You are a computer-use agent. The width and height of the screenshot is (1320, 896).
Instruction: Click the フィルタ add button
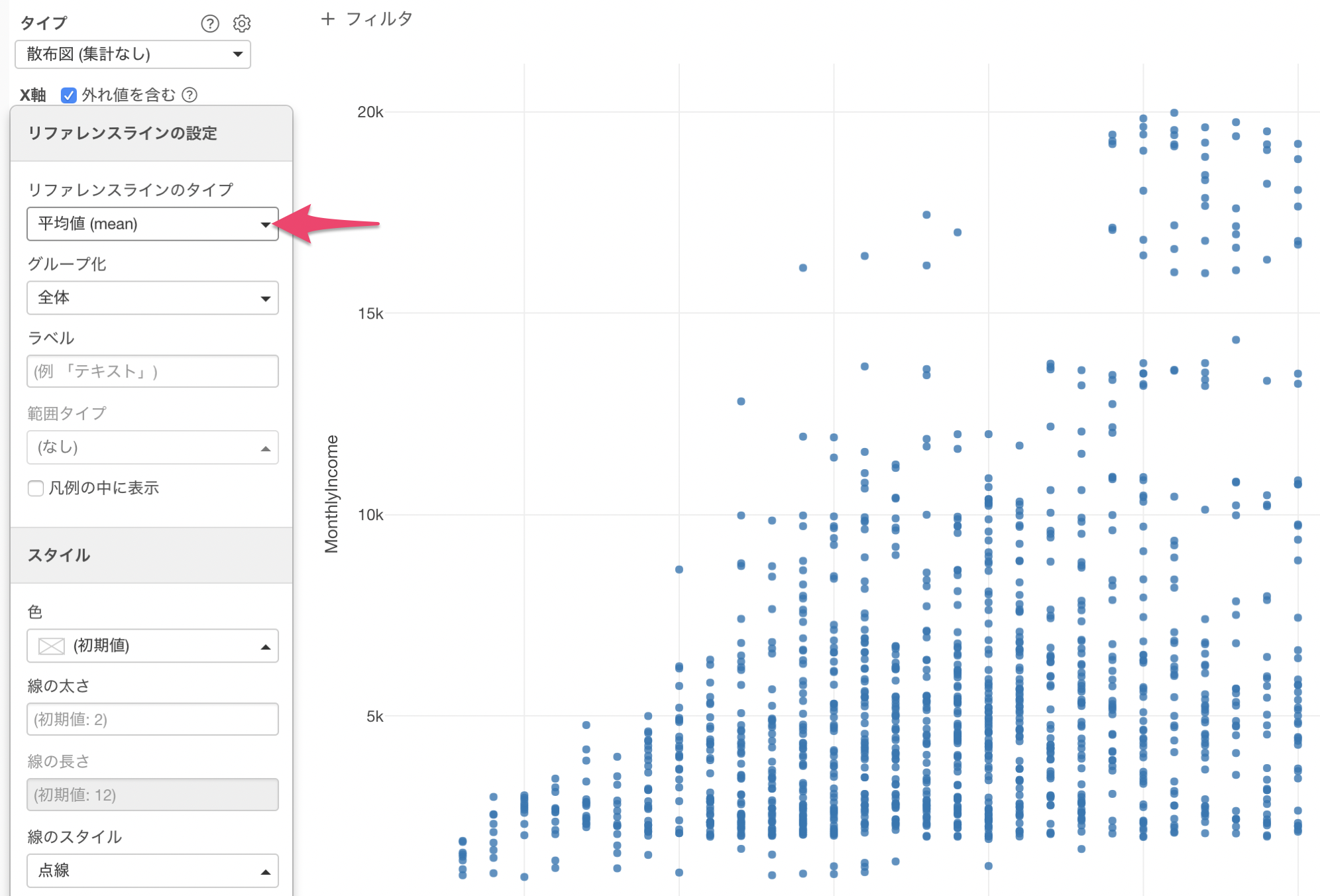click(366, 19)
